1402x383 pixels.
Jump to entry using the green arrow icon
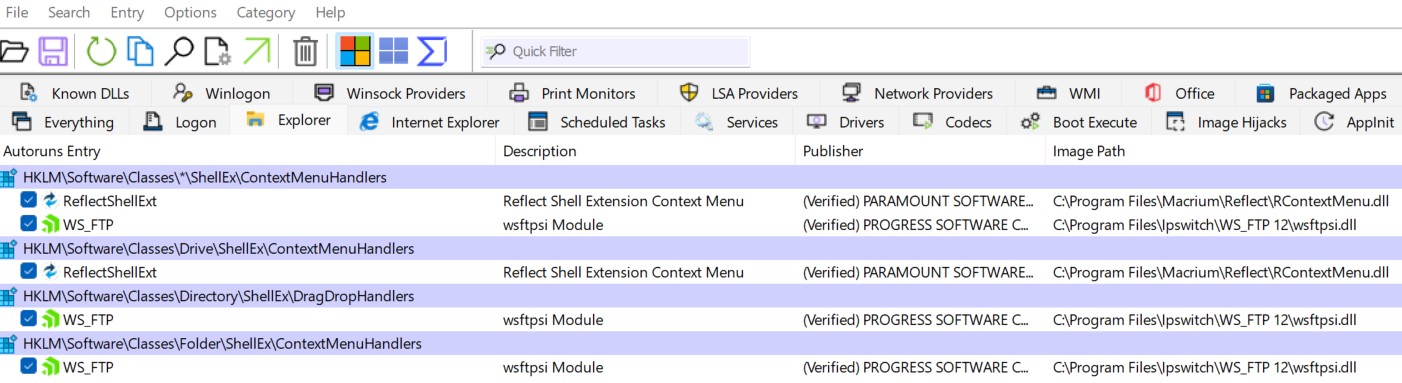click(x=257, y=51)
